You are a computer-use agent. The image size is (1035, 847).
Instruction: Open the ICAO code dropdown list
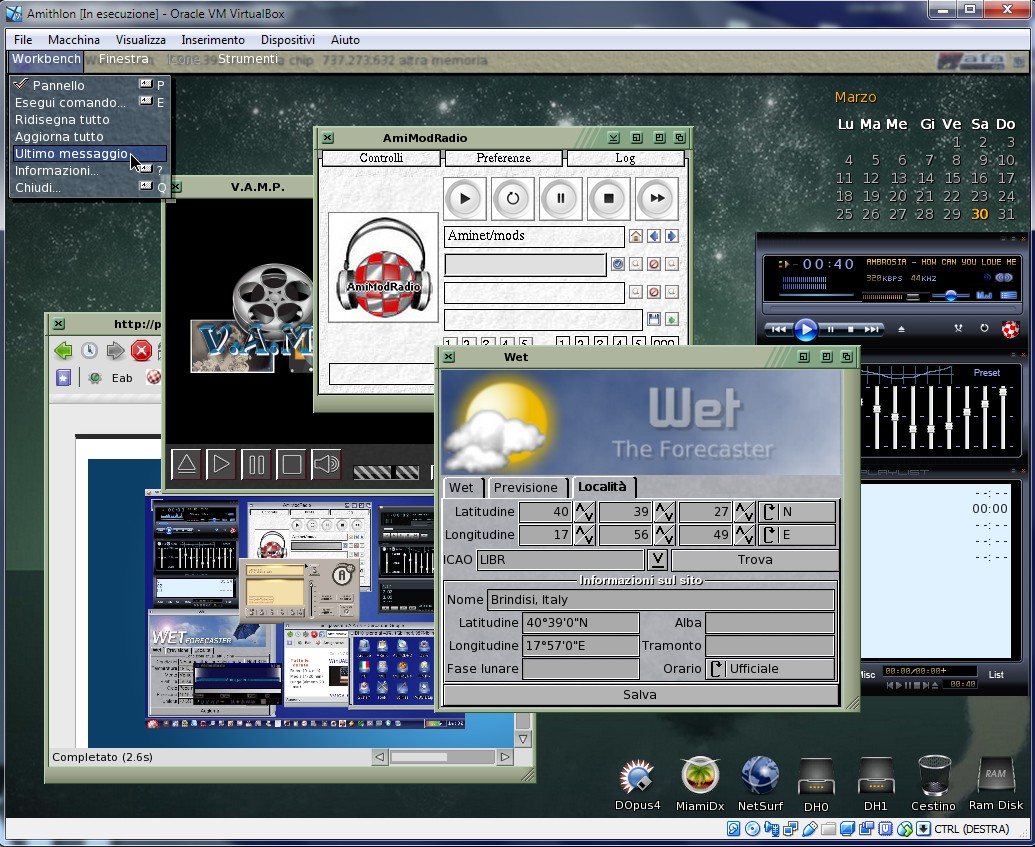[657, 560]
